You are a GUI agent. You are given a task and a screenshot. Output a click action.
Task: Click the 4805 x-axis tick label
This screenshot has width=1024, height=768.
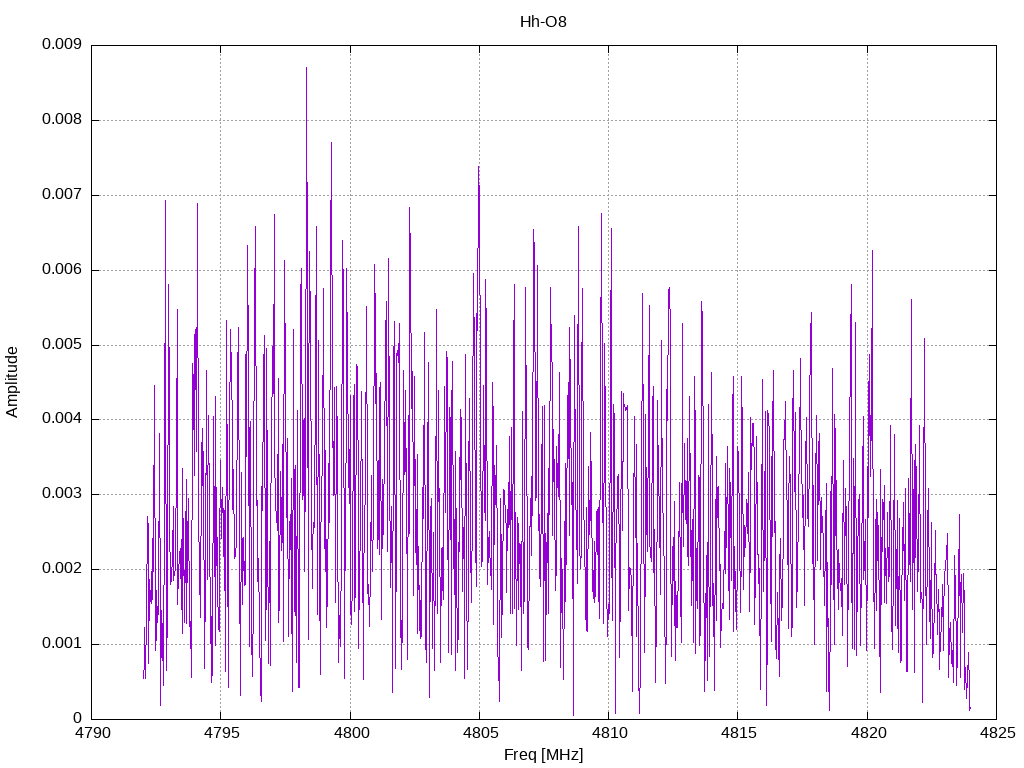480,733
